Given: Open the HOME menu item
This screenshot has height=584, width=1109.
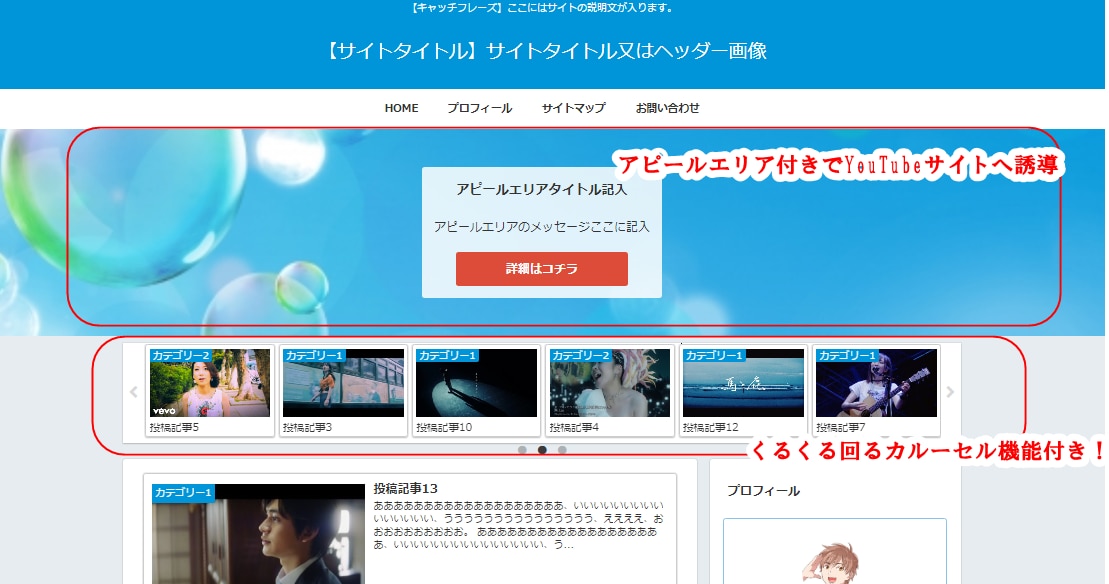Looking at the screenshot, I should 401,108.
